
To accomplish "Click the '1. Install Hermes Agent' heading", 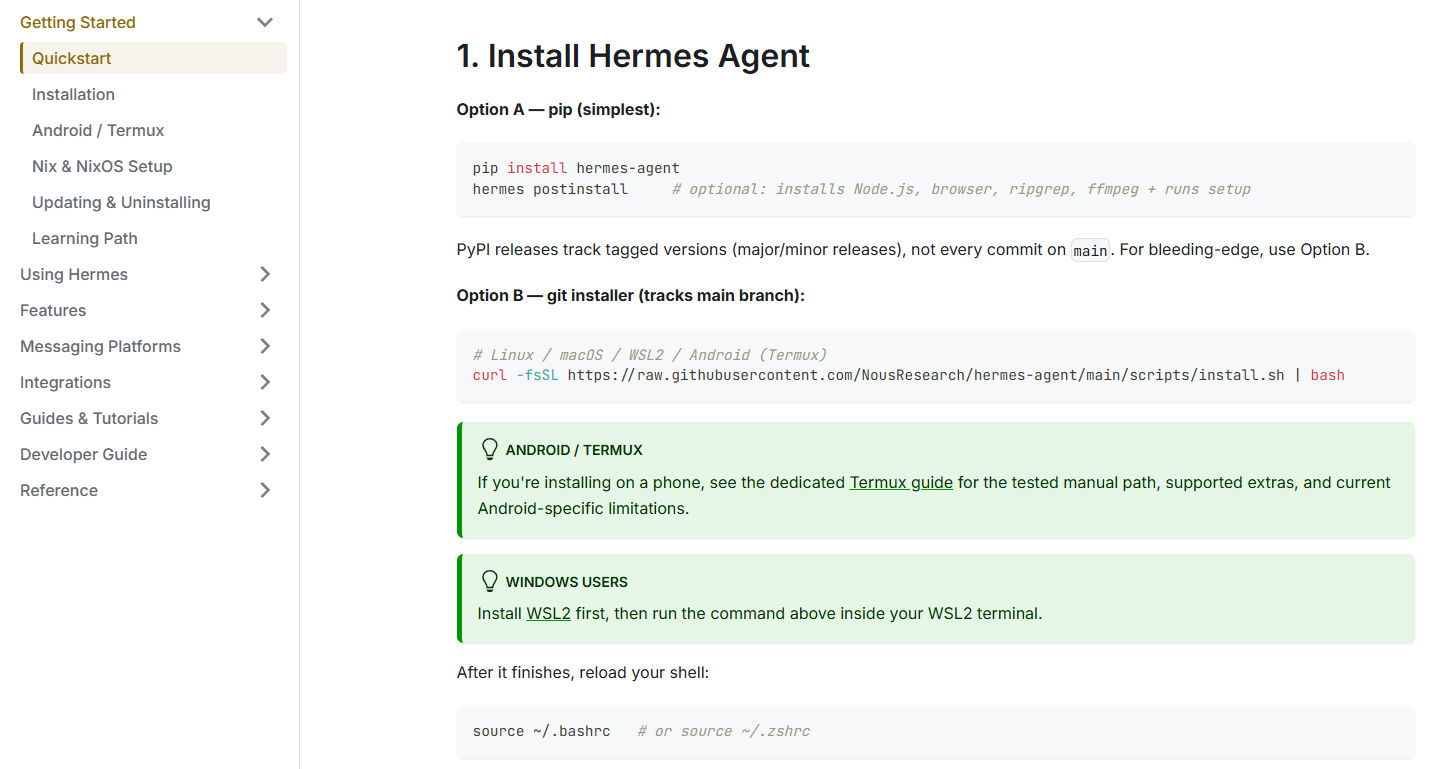I will coord(633,56).
